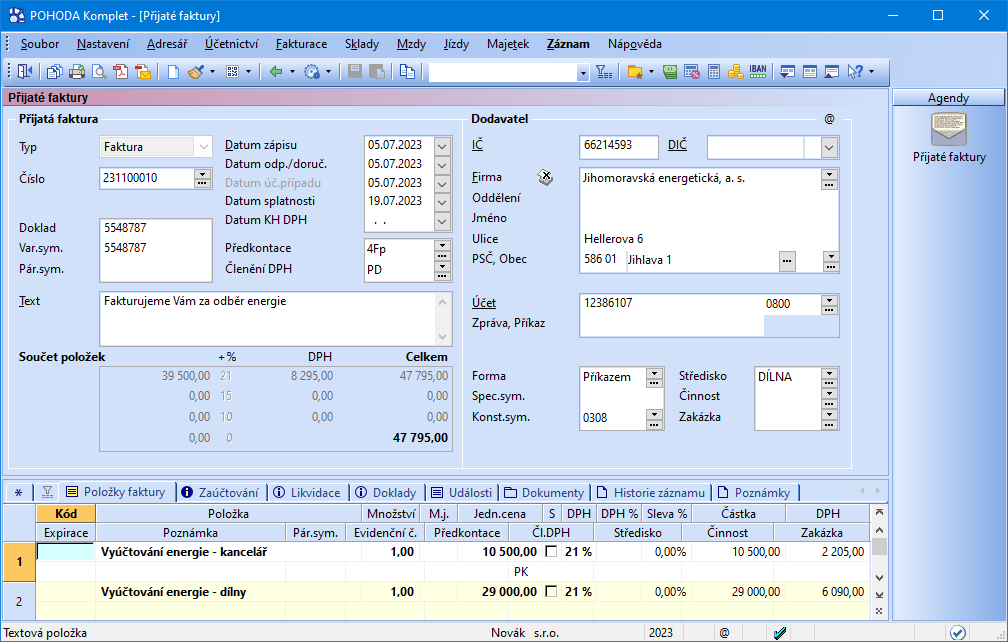The width and height of the screenshot is (1008, 642).
Task: Open the Fakturace menu
Action: coord(302,44)
